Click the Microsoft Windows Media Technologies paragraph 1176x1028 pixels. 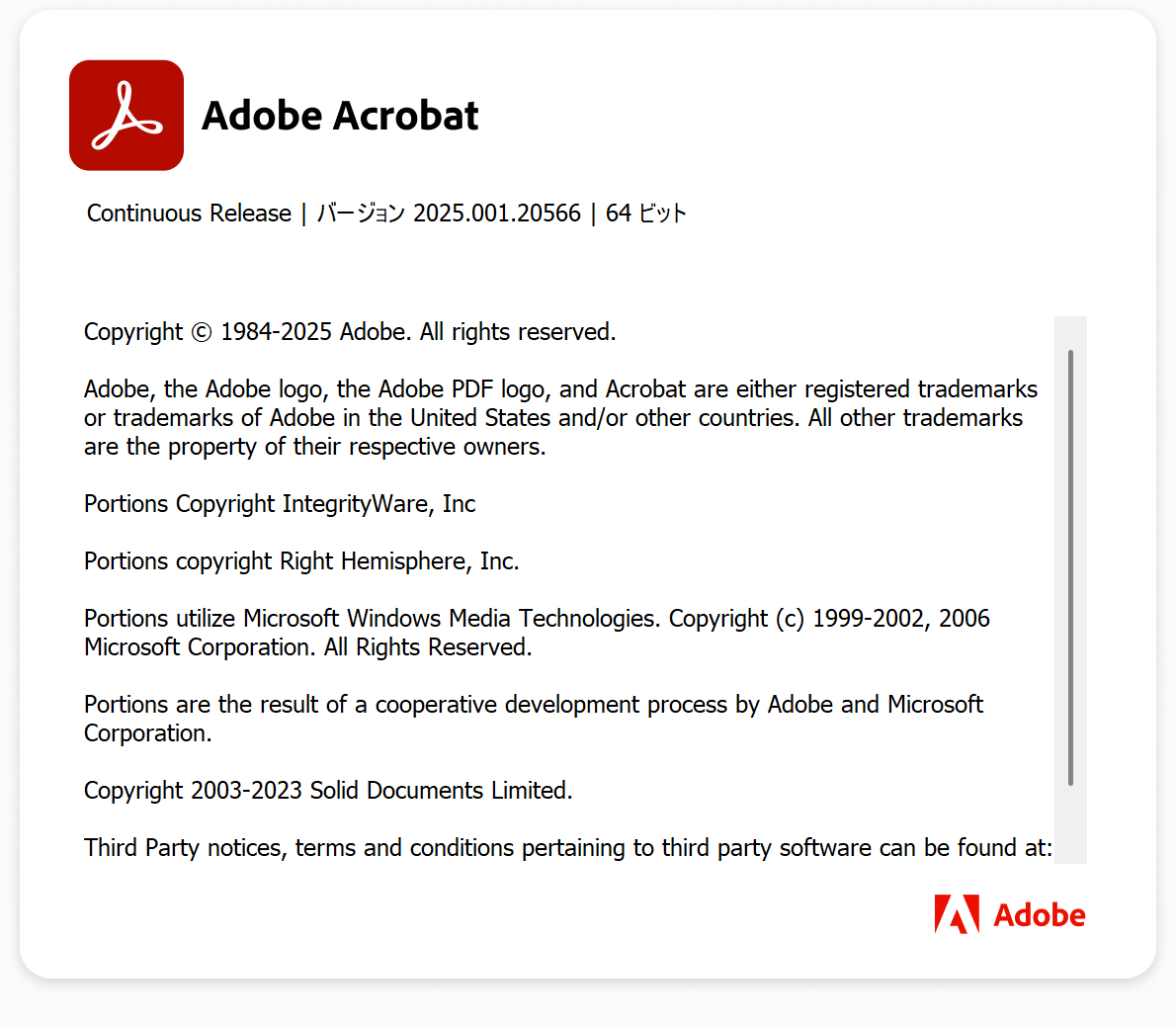(x=537, y=633)
